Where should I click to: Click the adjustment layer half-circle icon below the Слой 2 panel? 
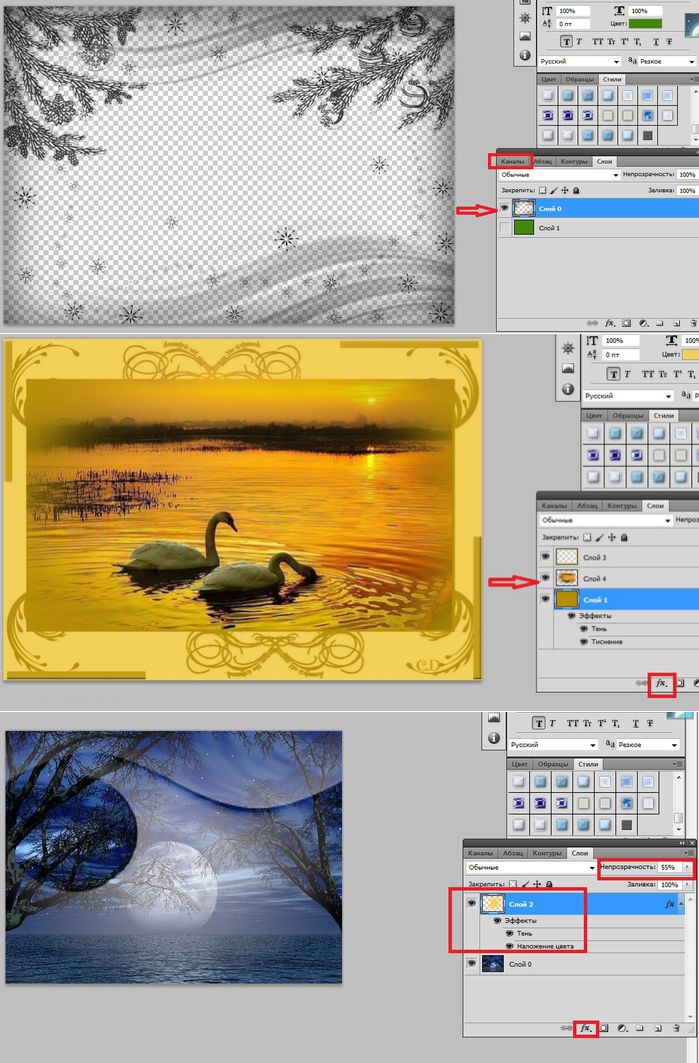coord(622,1028)
